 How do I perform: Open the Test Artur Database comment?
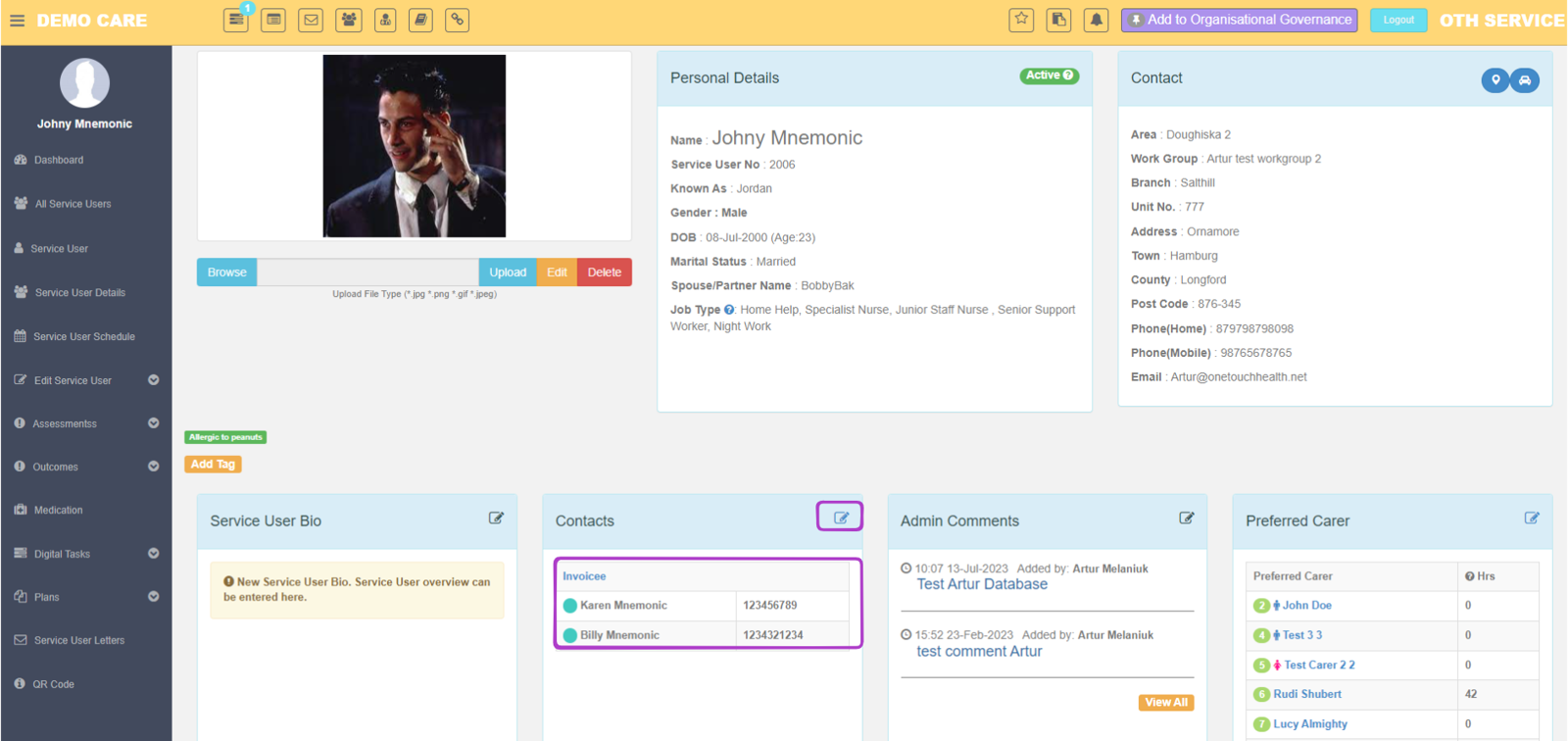pyautogui.click(x=982, y=584)
